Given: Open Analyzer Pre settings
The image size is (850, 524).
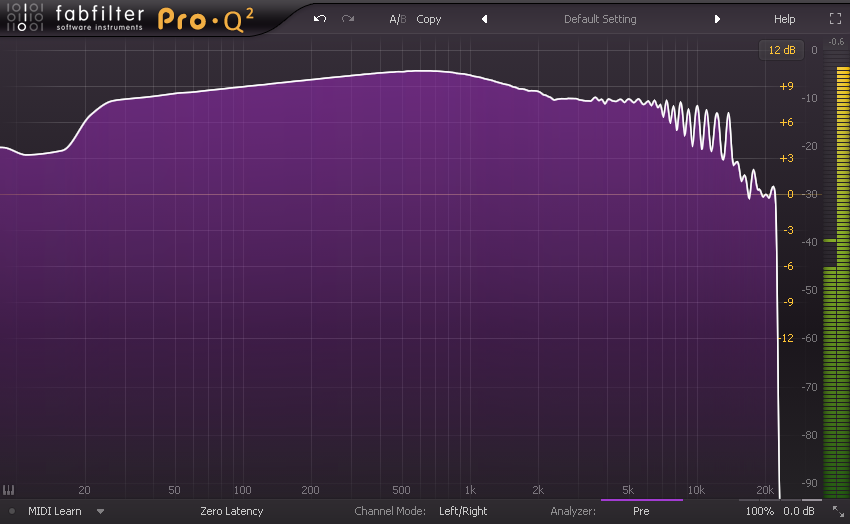Looking at the screenshot, I should (x=641, y=511).
